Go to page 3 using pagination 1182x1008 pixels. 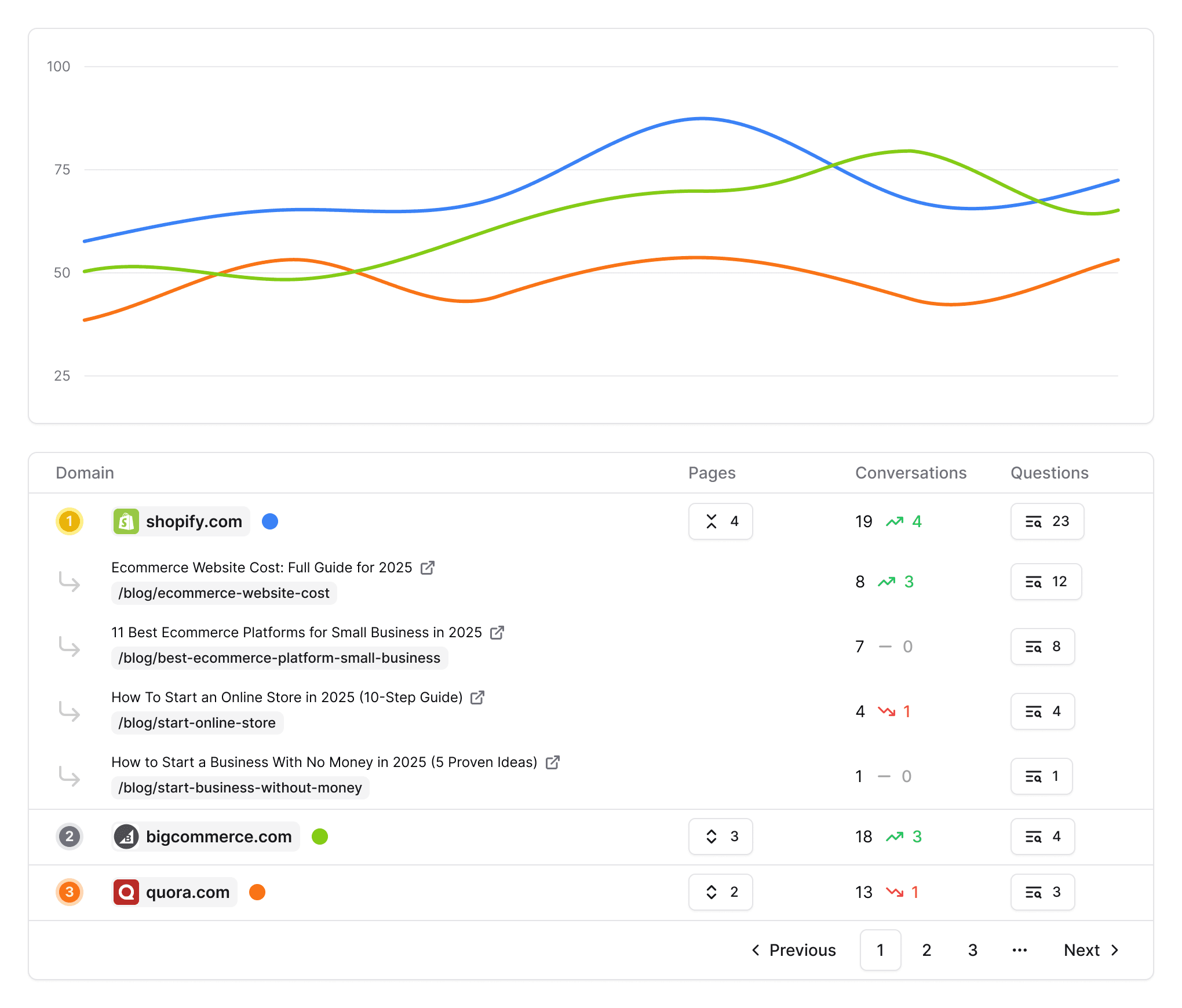(972, 950)
